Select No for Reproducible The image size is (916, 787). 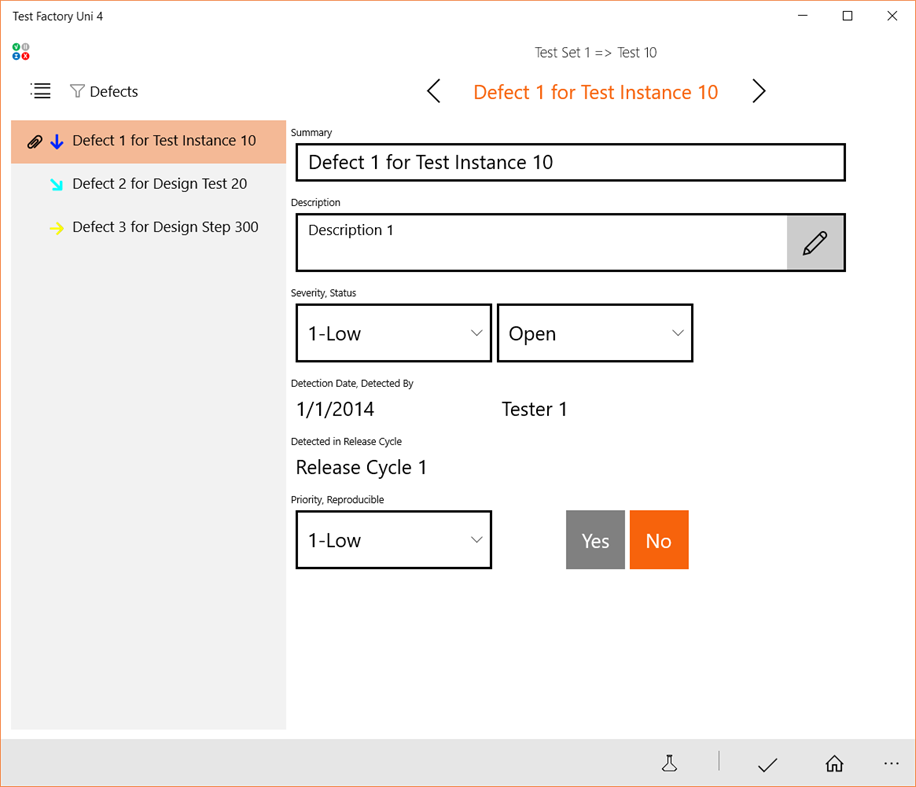659,540
